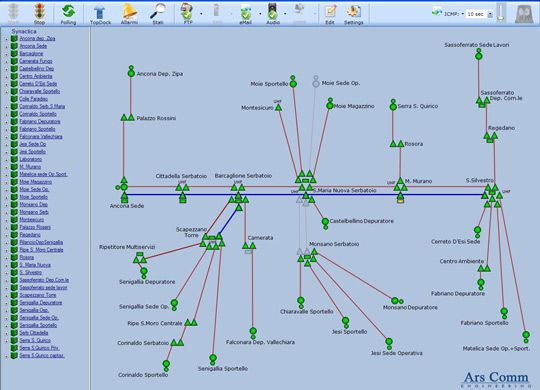The height and width of the screenshot is (390, 540).
Task: Select Fabriano Depuratore in site tree
Action: 40,121
